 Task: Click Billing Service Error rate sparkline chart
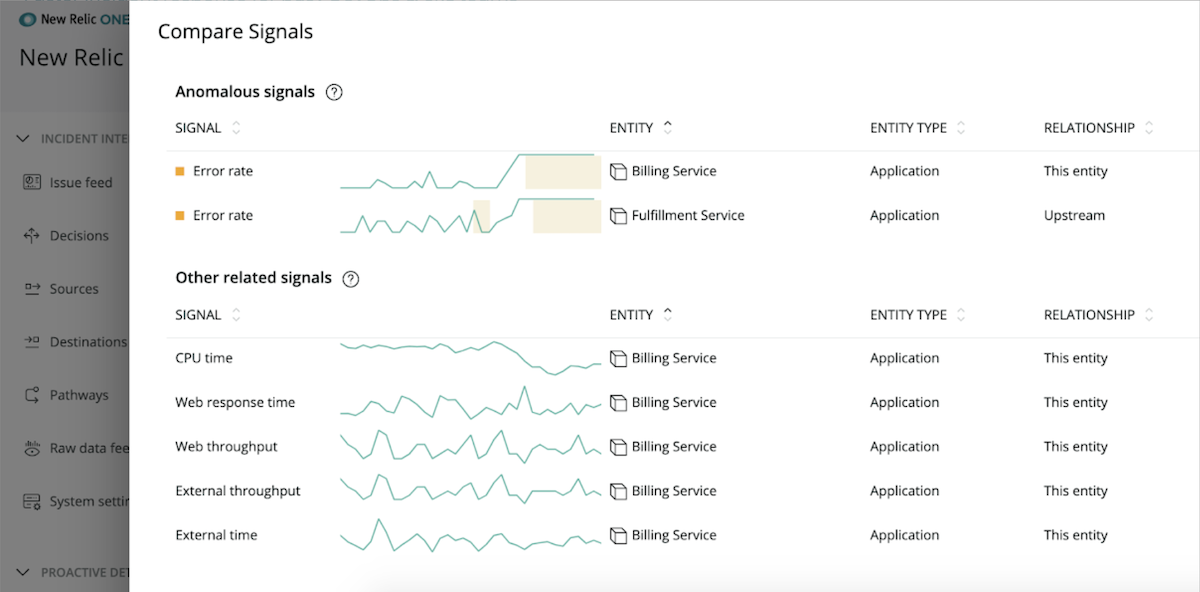[x=470, y=171]
